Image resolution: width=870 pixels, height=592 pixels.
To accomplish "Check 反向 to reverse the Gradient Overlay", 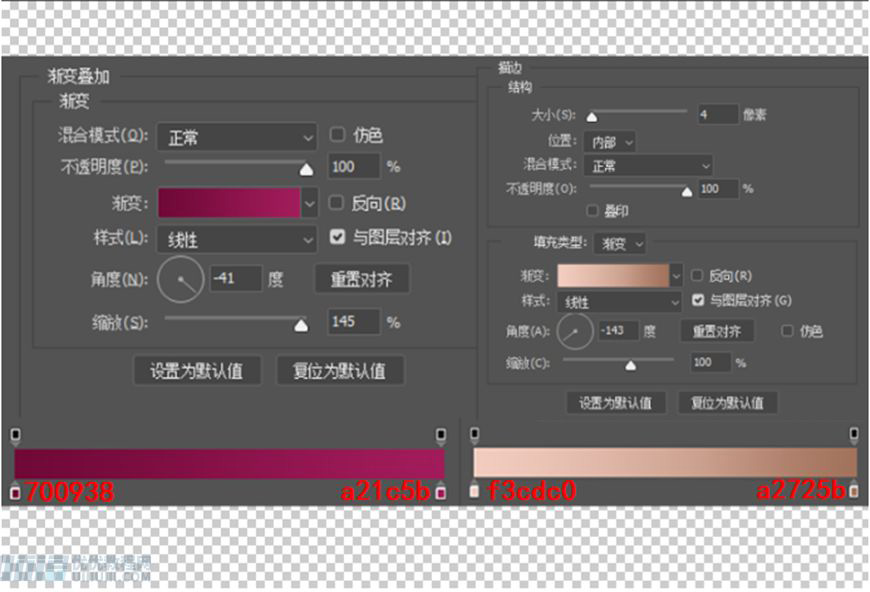I will pos(336,203).
